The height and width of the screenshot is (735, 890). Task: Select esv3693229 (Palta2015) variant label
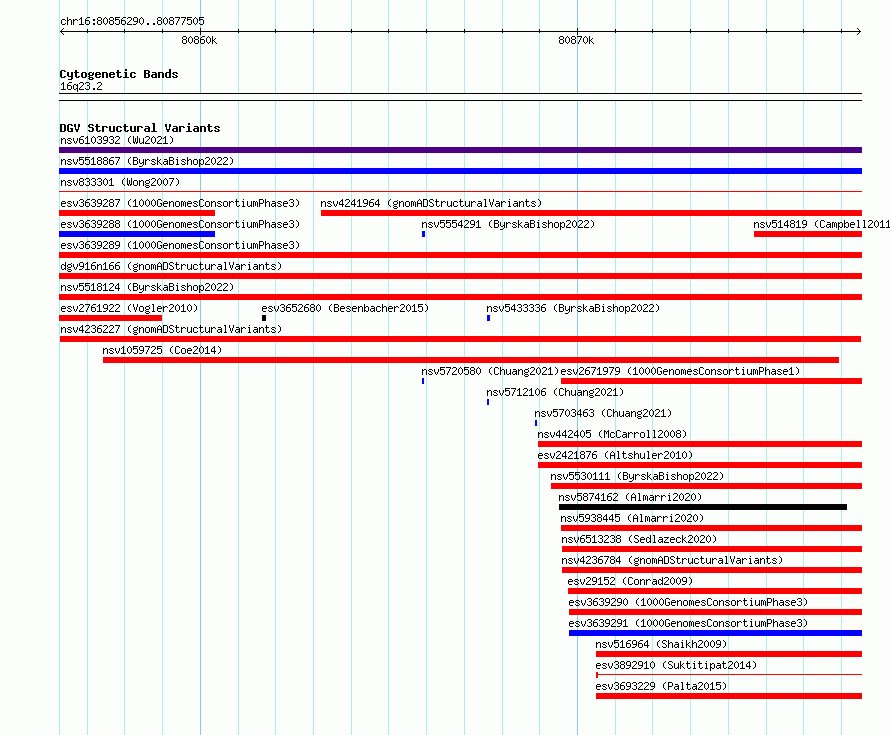point(661,686)
